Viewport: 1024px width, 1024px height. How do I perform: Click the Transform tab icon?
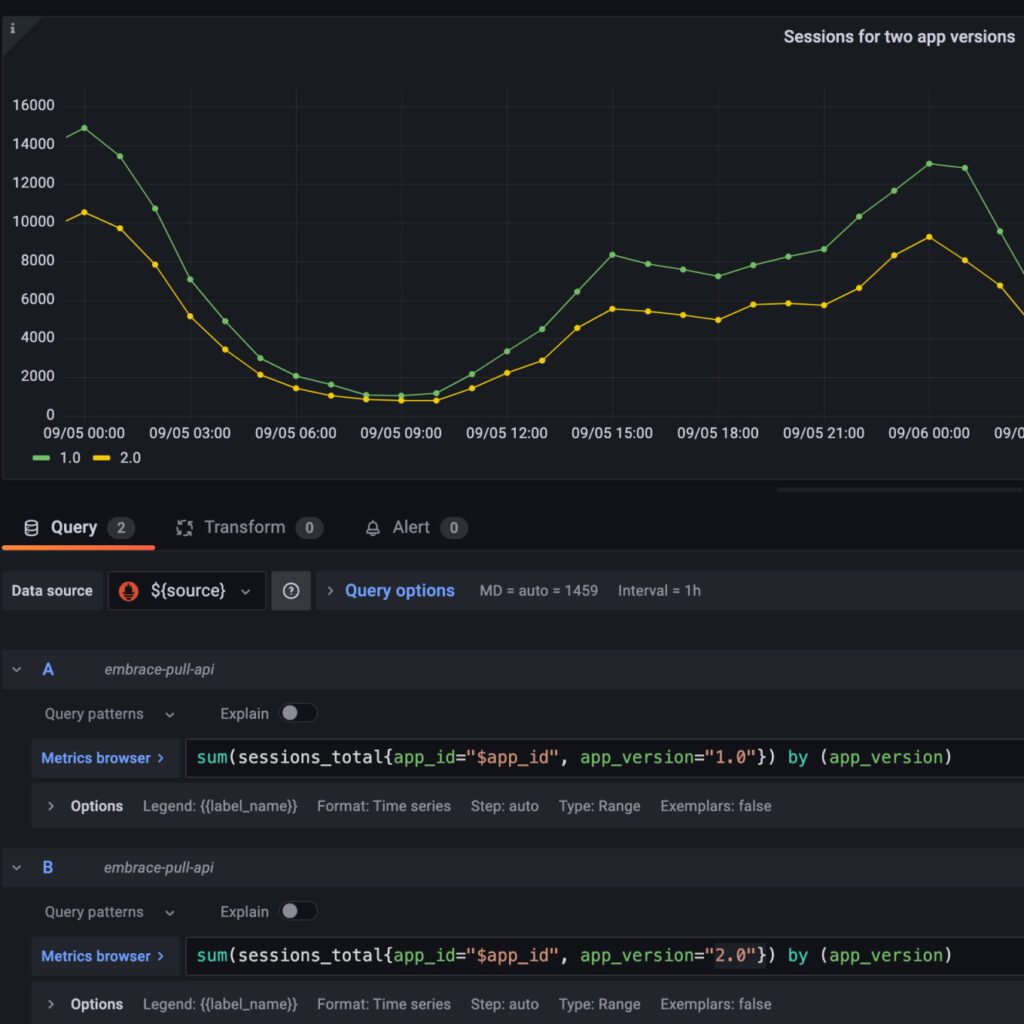click(x=184, y=528)
